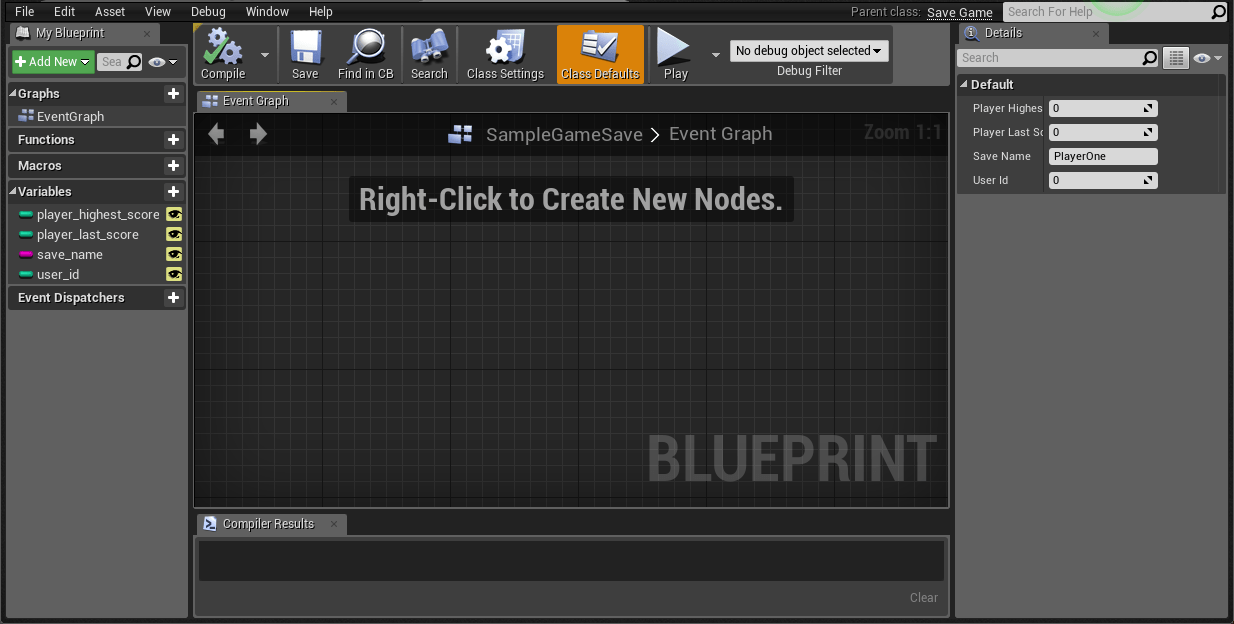Click Find in CB toolbar icon

pyautogui.click(x=365, y=54)
